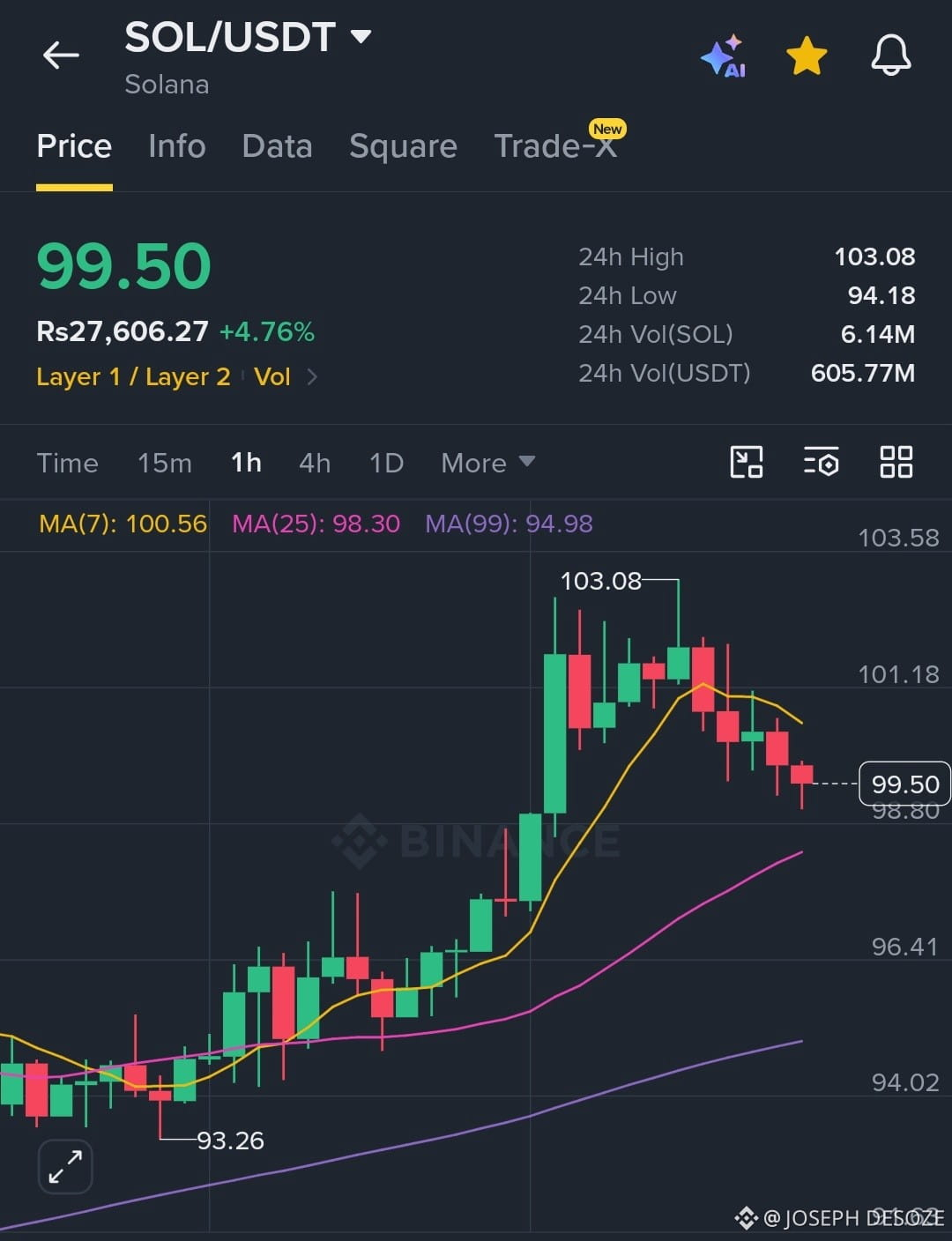Click the Rs27,606.27 converted price
This screenshot has height=1241, width=952.
(x=123, y=331)
